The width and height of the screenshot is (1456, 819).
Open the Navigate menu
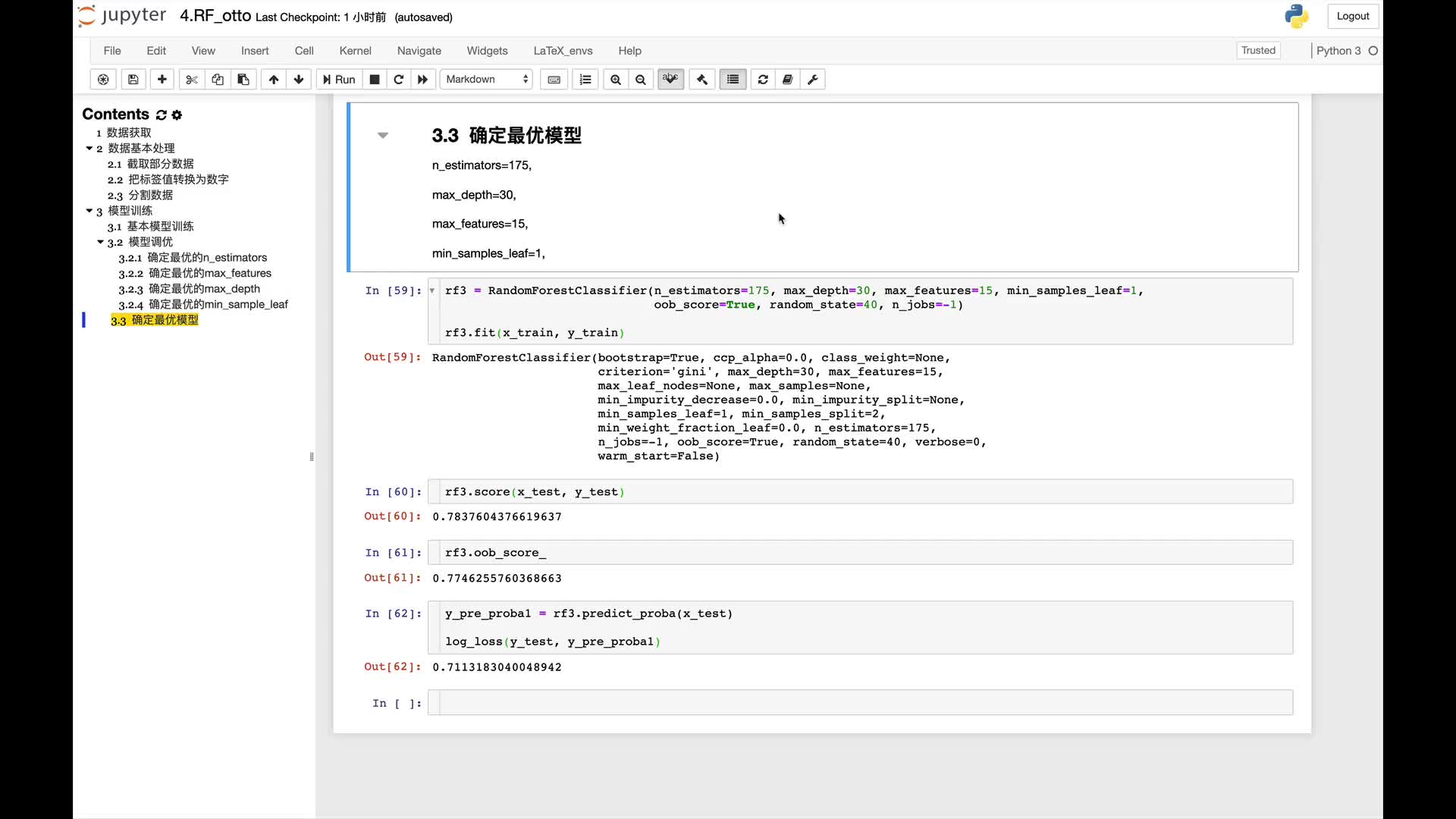click(419, 51)
